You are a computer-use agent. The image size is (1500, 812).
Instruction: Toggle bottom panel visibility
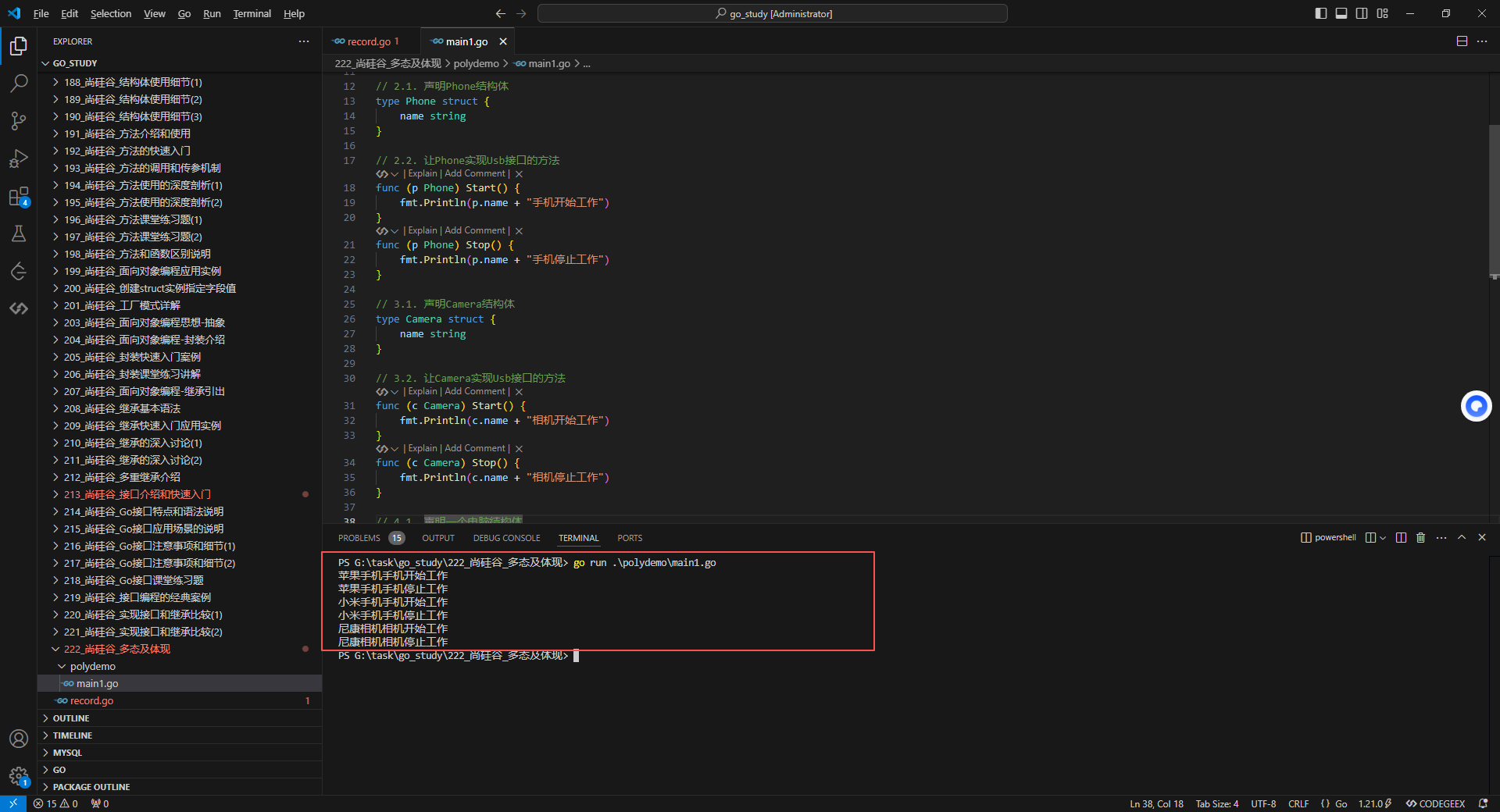click(x=1341, y=13)
